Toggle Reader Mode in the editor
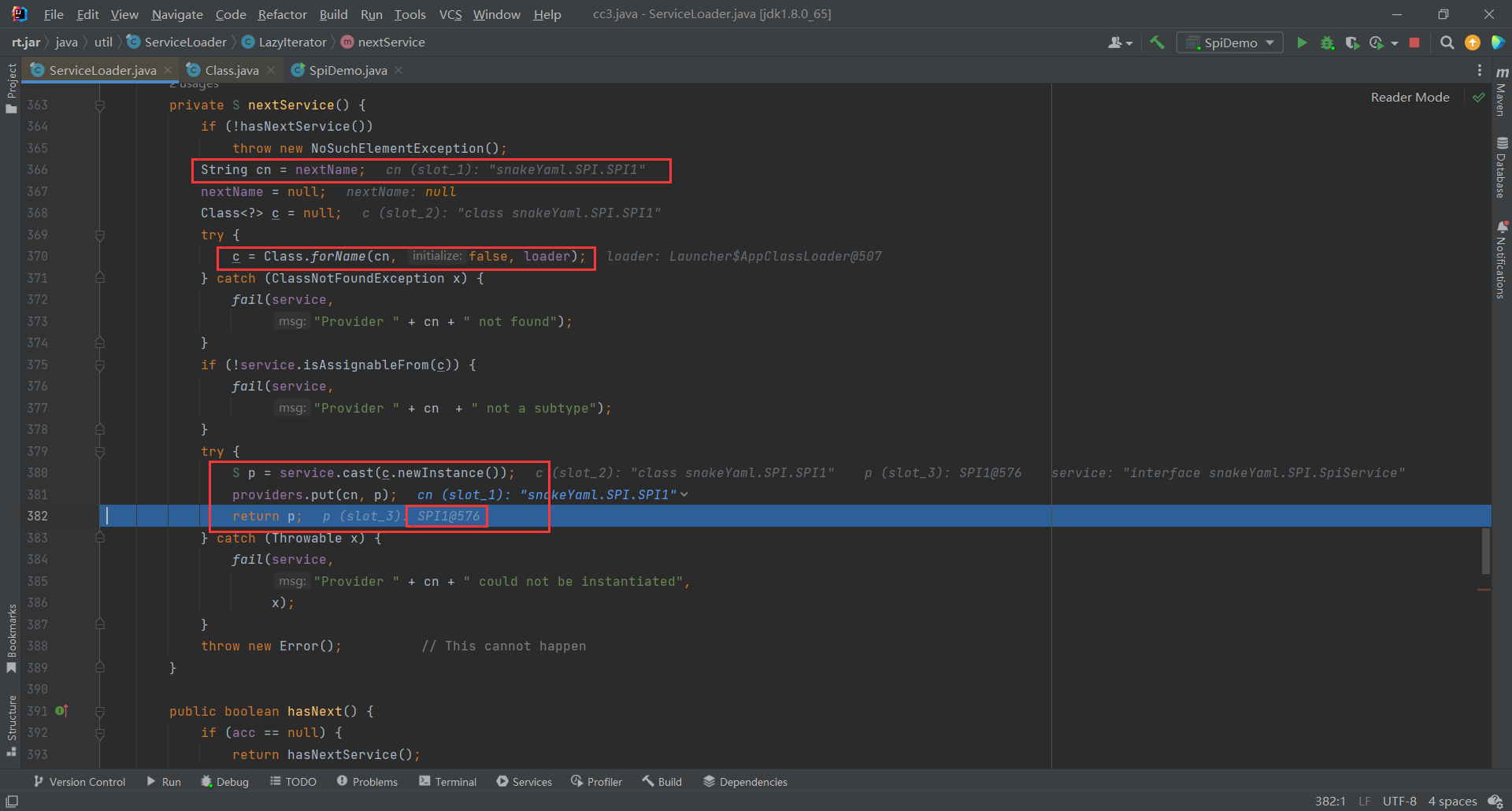Screen dimensions: 1512x811 (1410, 98)
